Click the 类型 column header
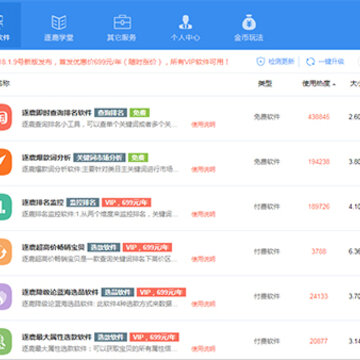 pyautogui.click(x=265, y=84)
